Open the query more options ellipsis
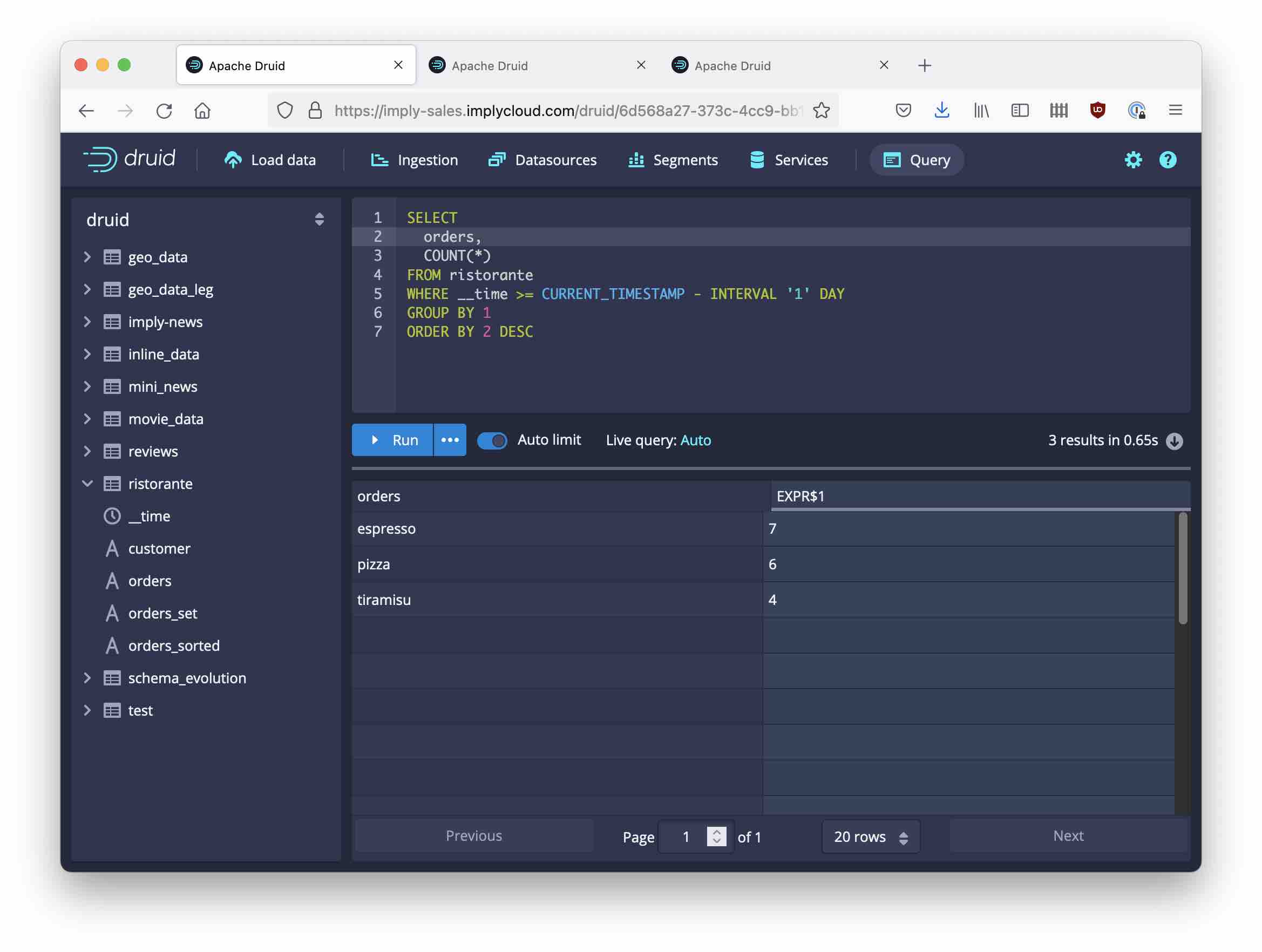Screen dimensions: 1262x952 [450, 440]
